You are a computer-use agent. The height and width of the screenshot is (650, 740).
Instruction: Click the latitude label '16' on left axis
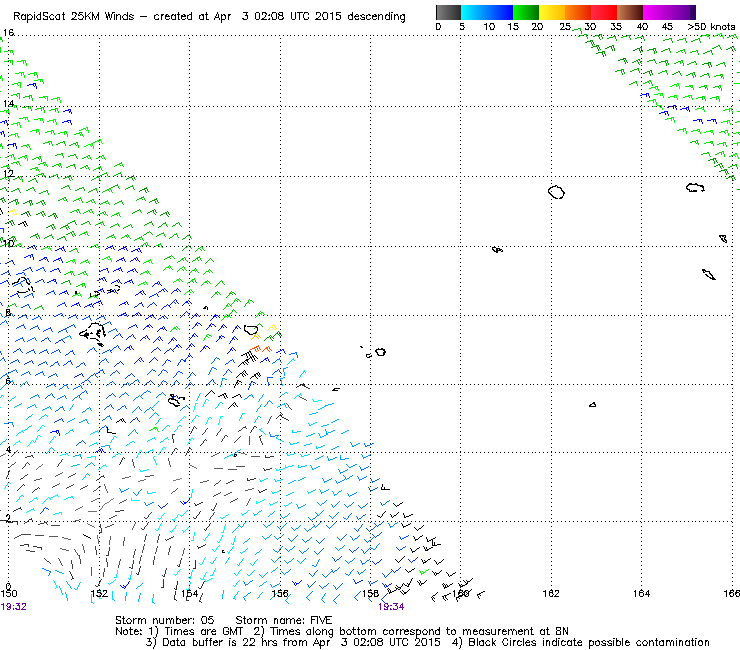(x=8, y=33)
